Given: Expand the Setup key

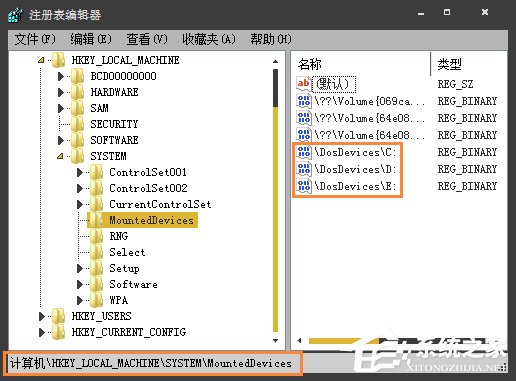Looking at the screenshot, I should click(80, 268).
